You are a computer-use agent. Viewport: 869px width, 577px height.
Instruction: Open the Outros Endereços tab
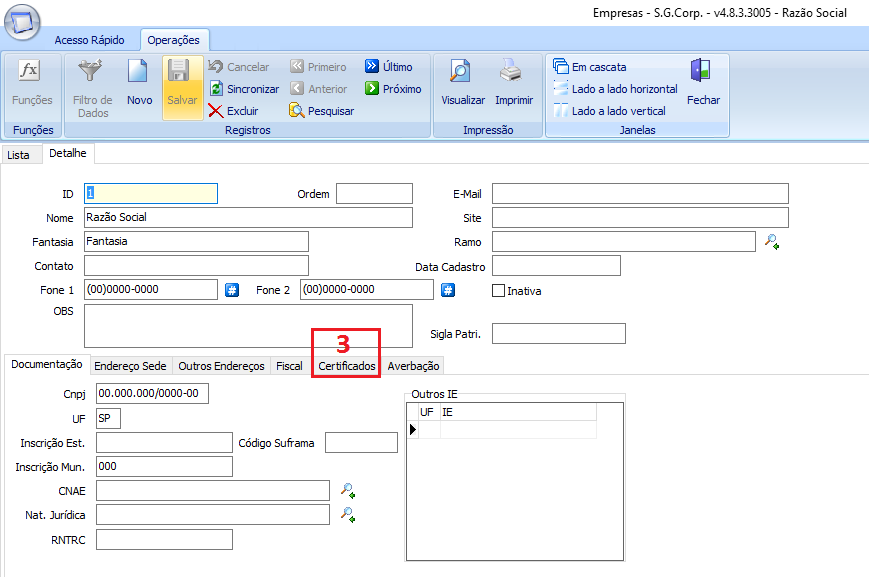221,366
